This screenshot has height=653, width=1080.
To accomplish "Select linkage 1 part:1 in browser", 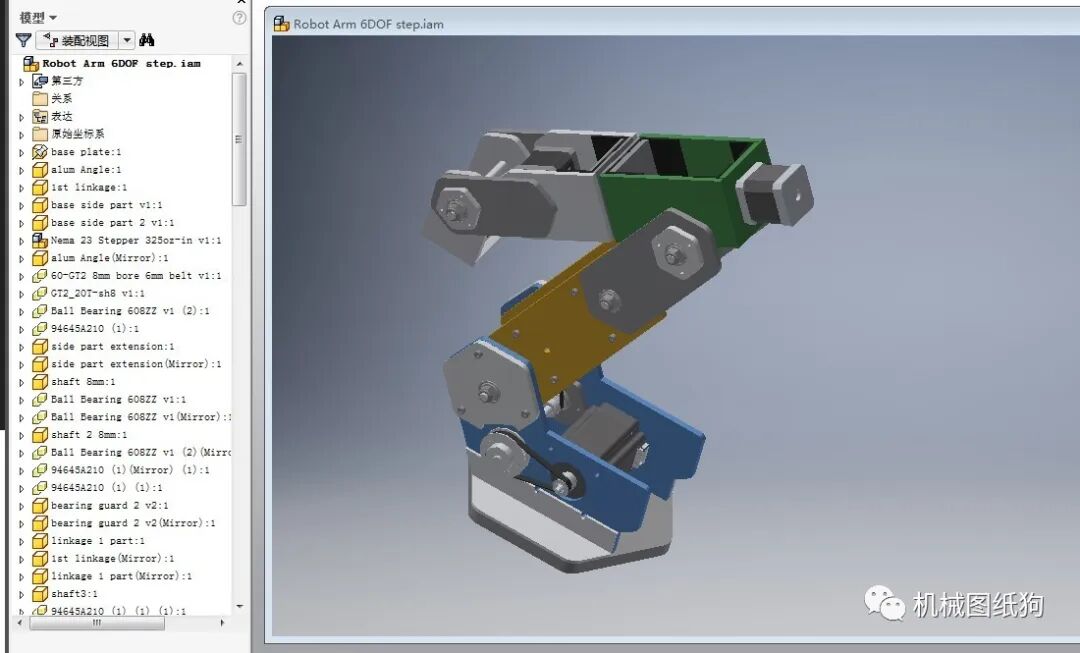I will 97,541.
